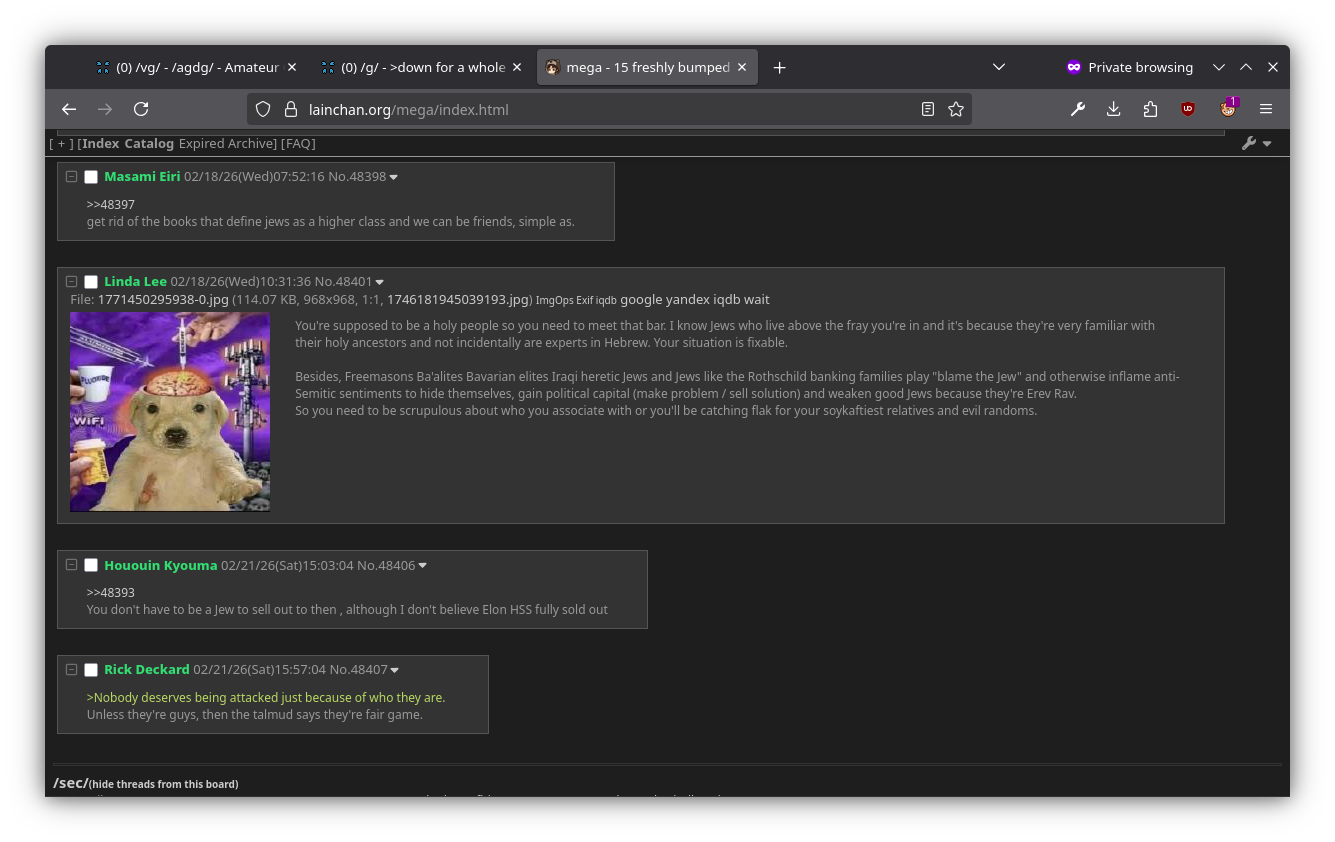Screen dimensions: 1335x842
Task: Tick the checkbox on Linda Lee's post
Action: pos(91,282)
